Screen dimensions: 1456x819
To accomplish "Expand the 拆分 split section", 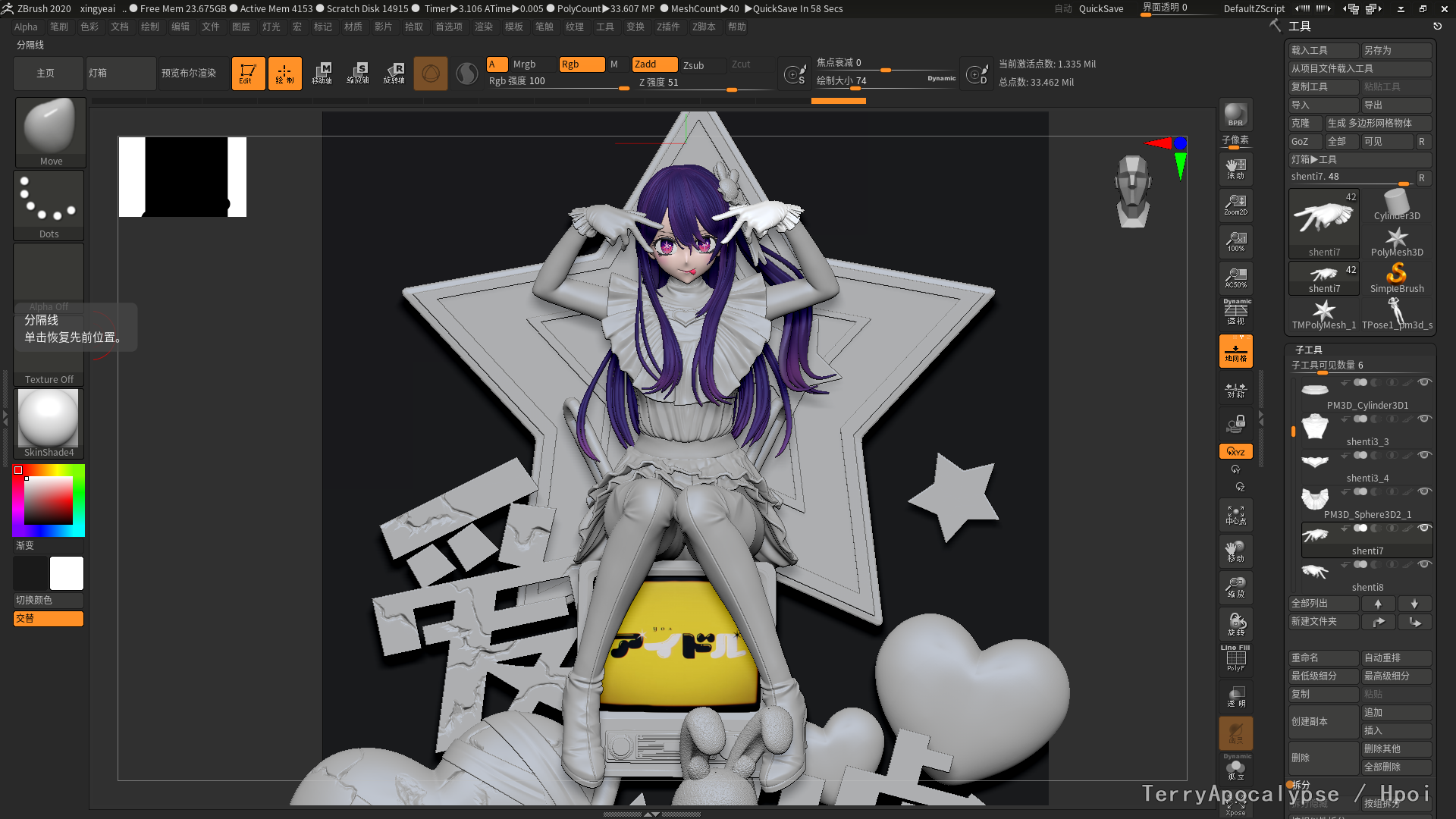I will [1301, 785].
